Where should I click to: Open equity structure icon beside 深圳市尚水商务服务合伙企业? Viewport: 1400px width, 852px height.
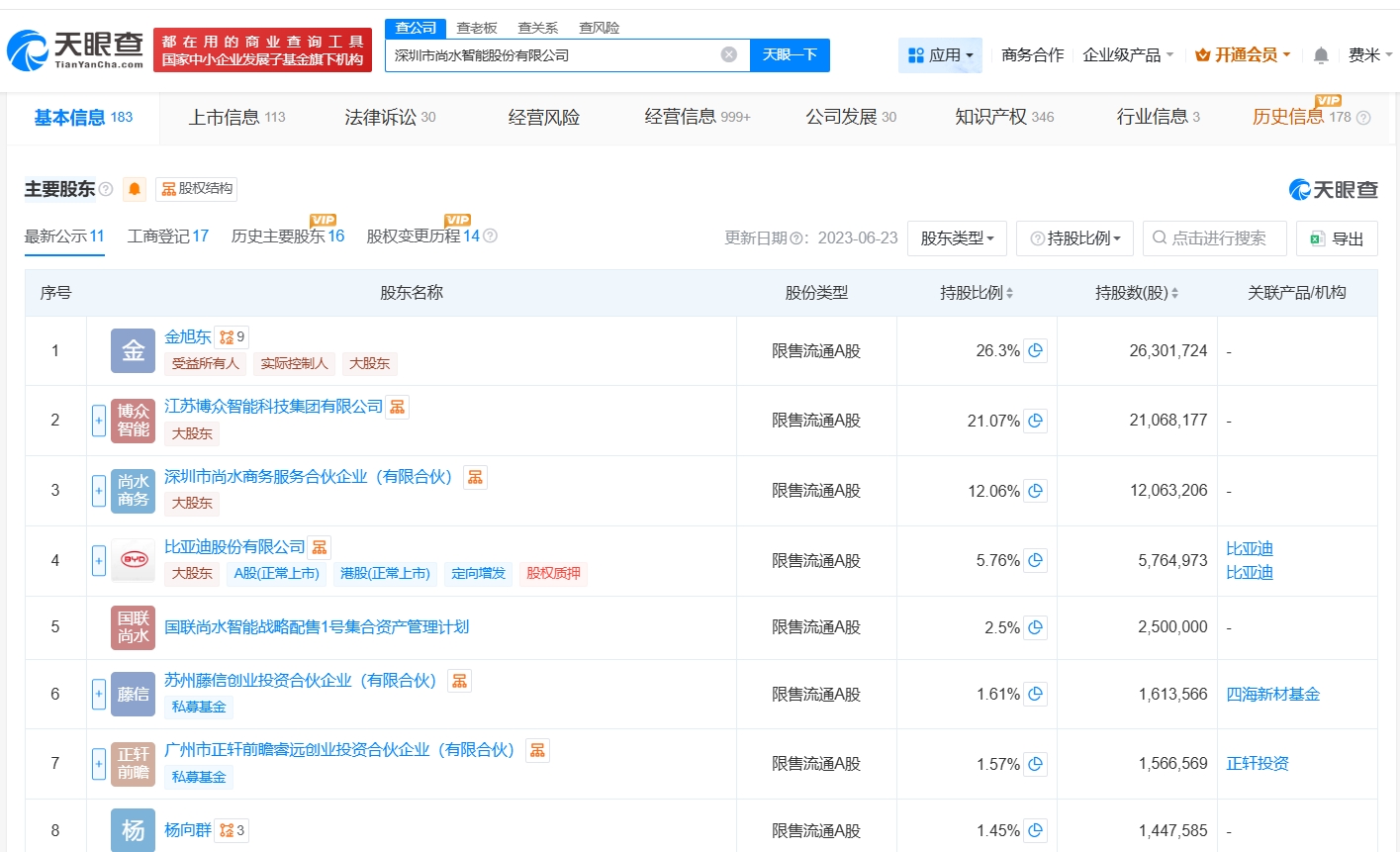pyautogui.click(x=475, y=477)
